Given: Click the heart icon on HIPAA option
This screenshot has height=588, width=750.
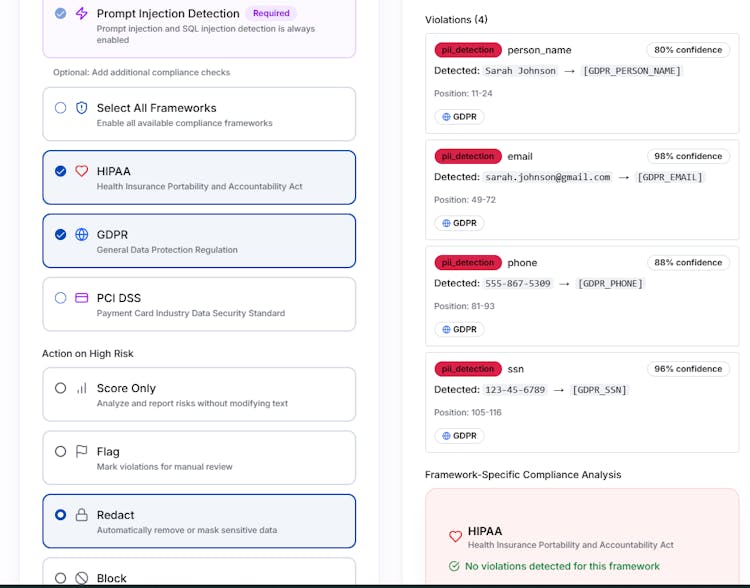Looking at the screenshot, I should [x=82, y=171].
